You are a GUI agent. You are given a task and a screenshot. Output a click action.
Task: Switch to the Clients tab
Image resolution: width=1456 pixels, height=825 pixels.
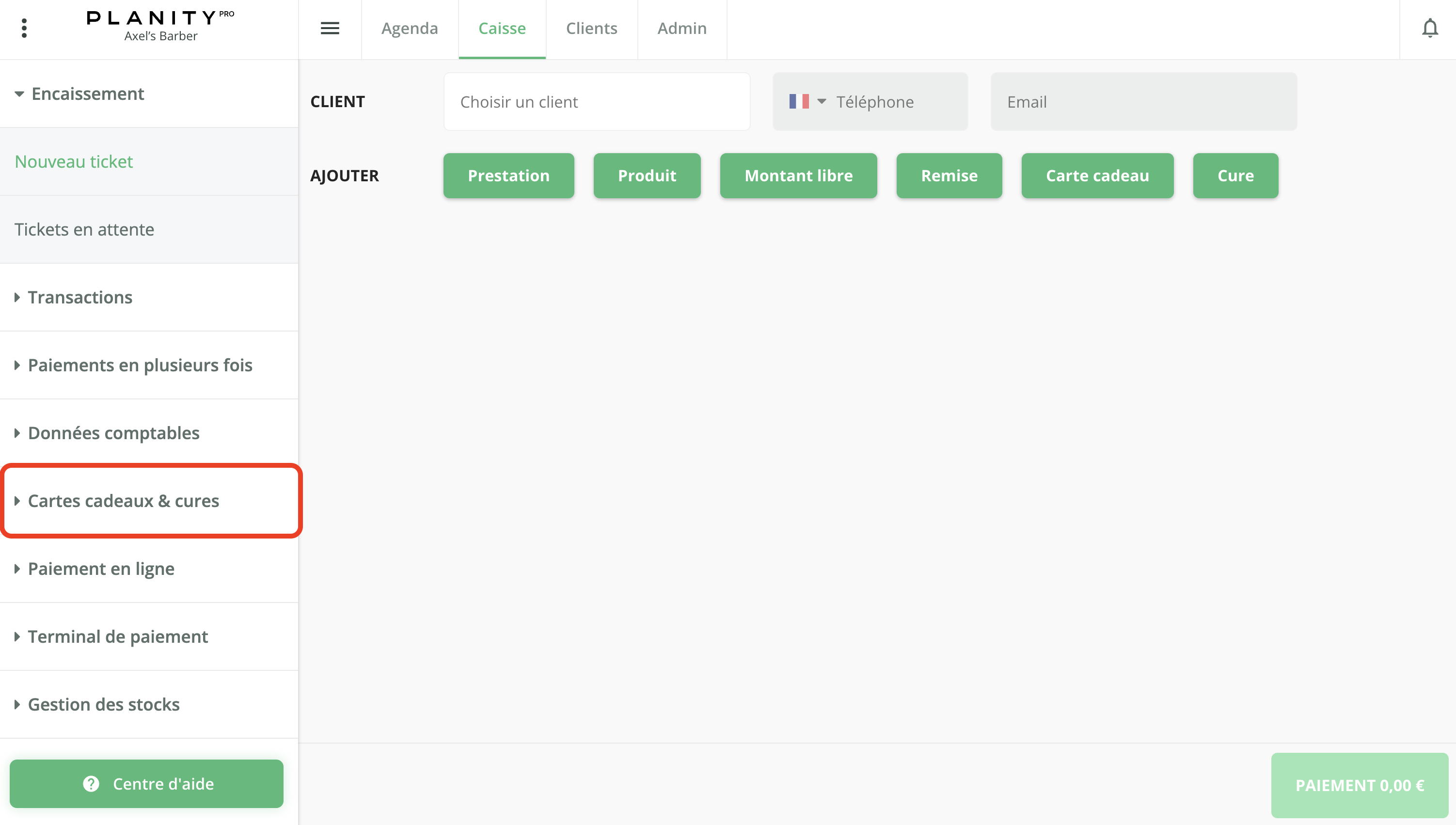pos(591,28)
